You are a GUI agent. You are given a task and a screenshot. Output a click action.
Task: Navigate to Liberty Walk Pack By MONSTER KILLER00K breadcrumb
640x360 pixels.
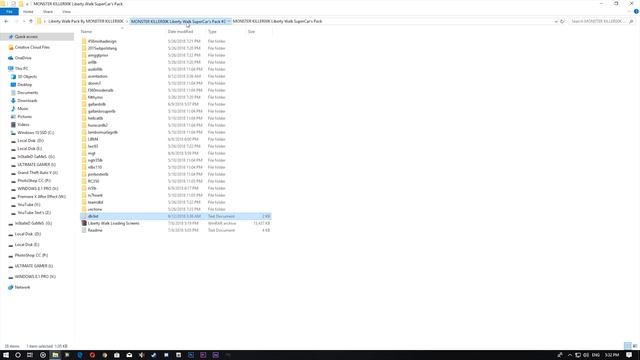[86, 21]
